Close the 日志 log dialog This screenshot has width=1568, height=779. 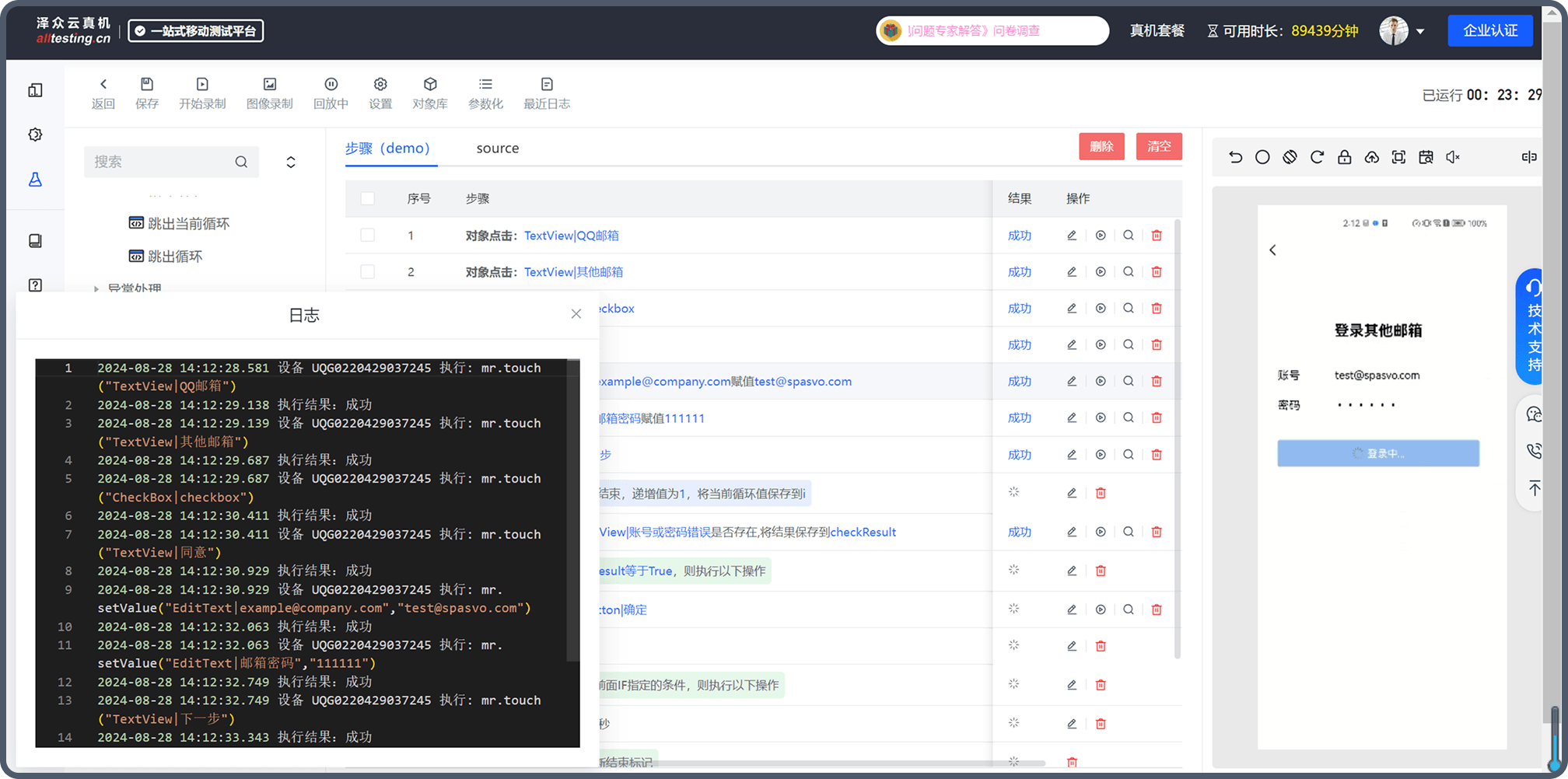tap(576, 314)
